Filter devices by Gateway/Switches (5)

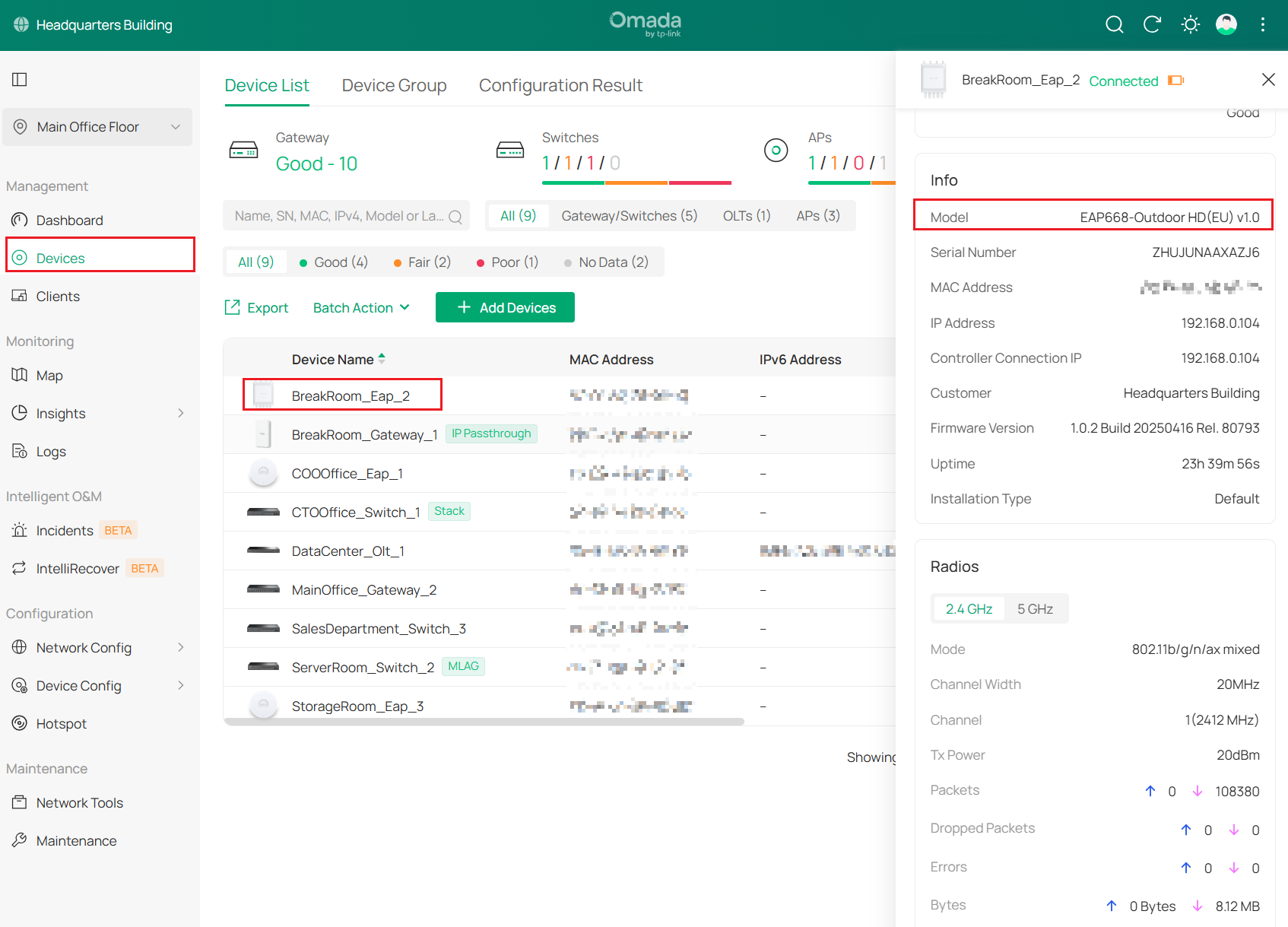629,216
